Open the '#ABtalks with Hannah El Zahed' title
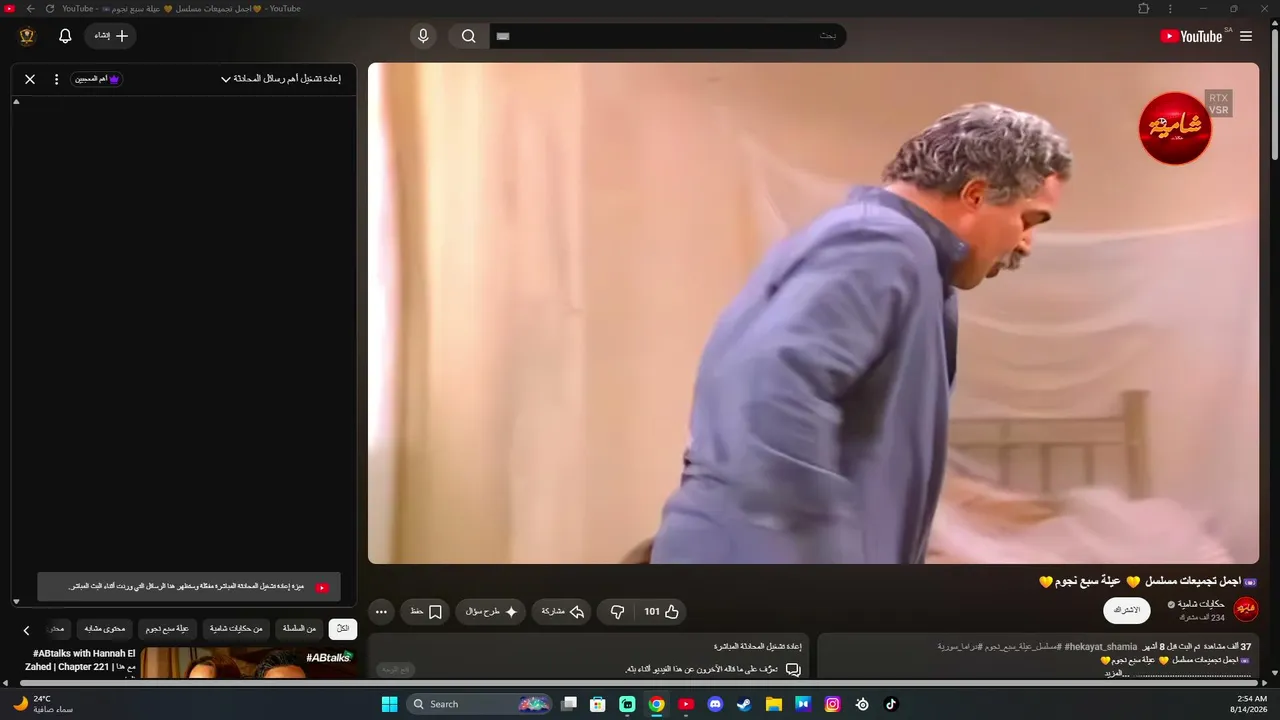Viewport: 1280px width, 720px height. click(80, 660)
